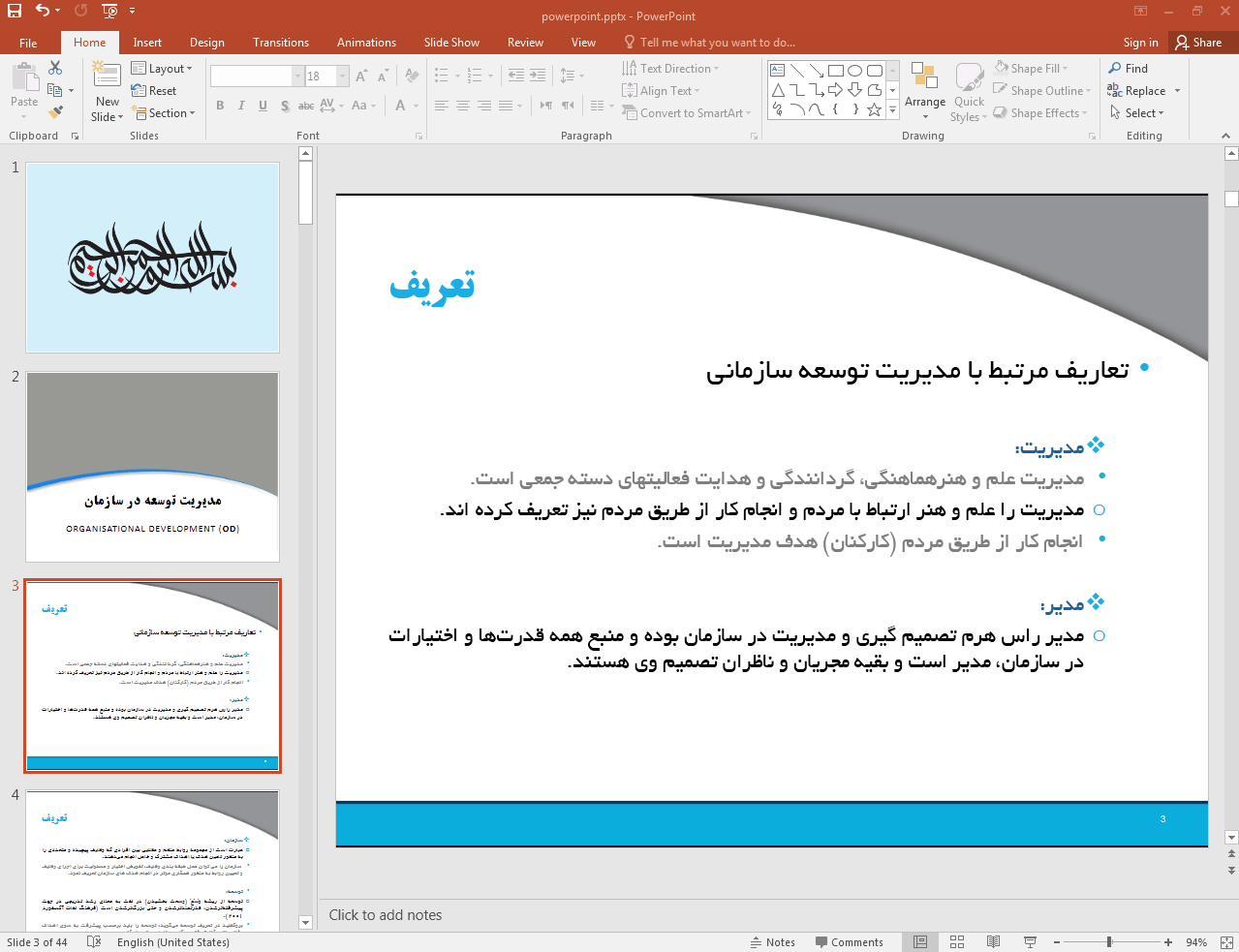Click Decrease Font Size icon
The height and width of the screenshot is (952, 1239).
pyautogui.click(x=384, y=76)
